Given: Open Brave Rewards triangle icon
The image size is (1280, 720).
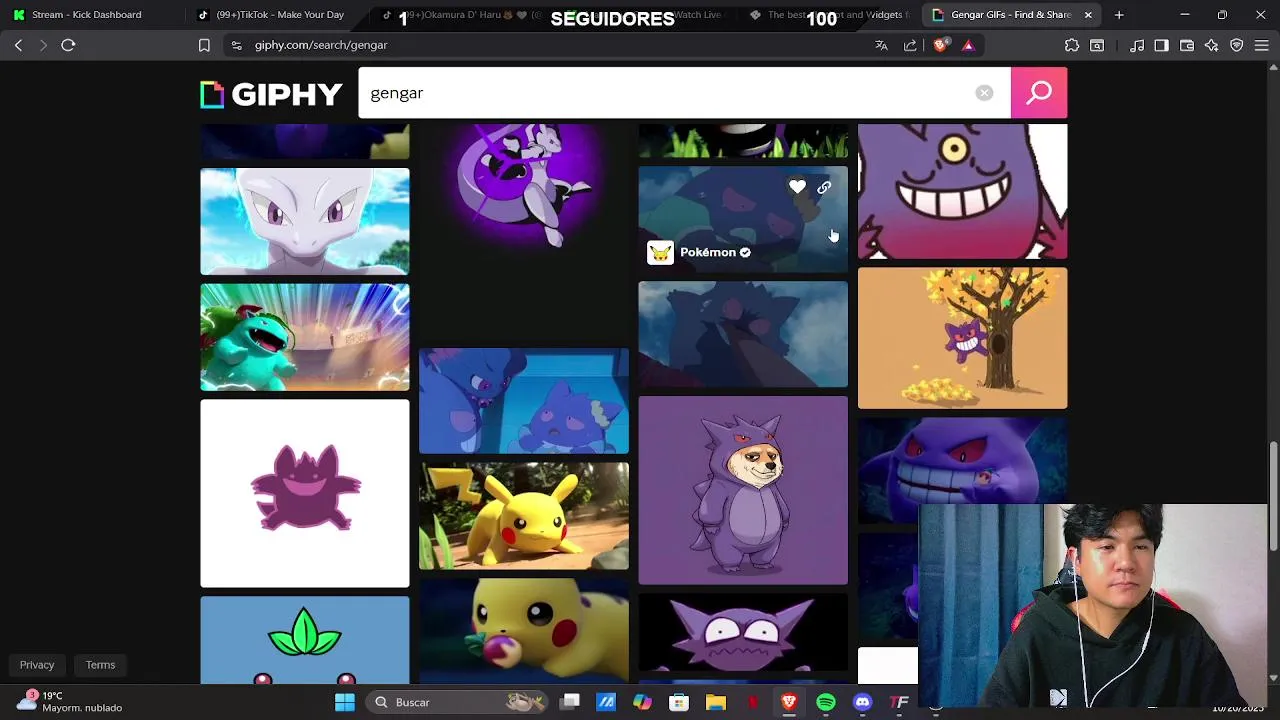Looking at the screenshot, I should pyautogui.click(x=968, y=45).
